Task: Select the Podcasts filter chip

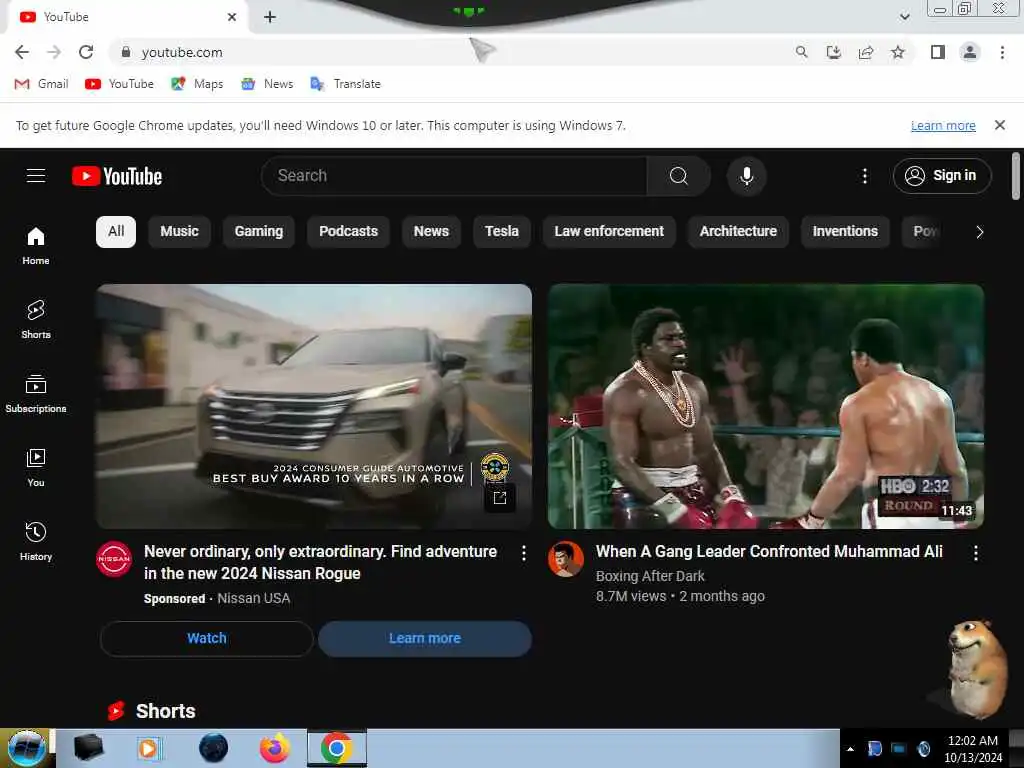Action: [348, 232]
